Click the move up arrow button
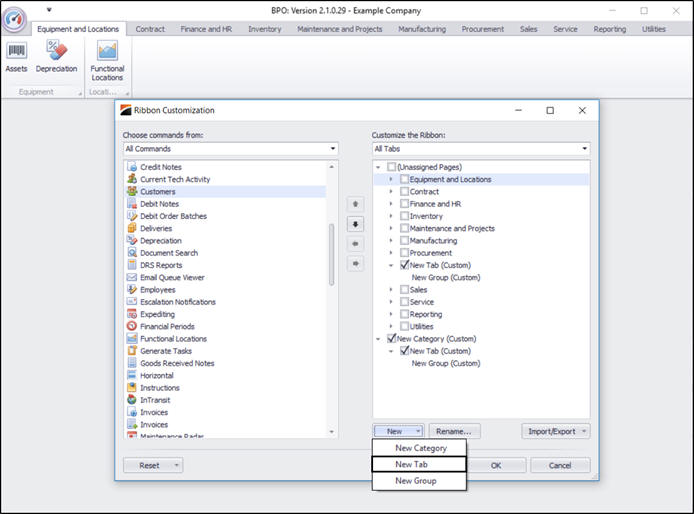This screenshot has height=514, width=694. point(355,204)
